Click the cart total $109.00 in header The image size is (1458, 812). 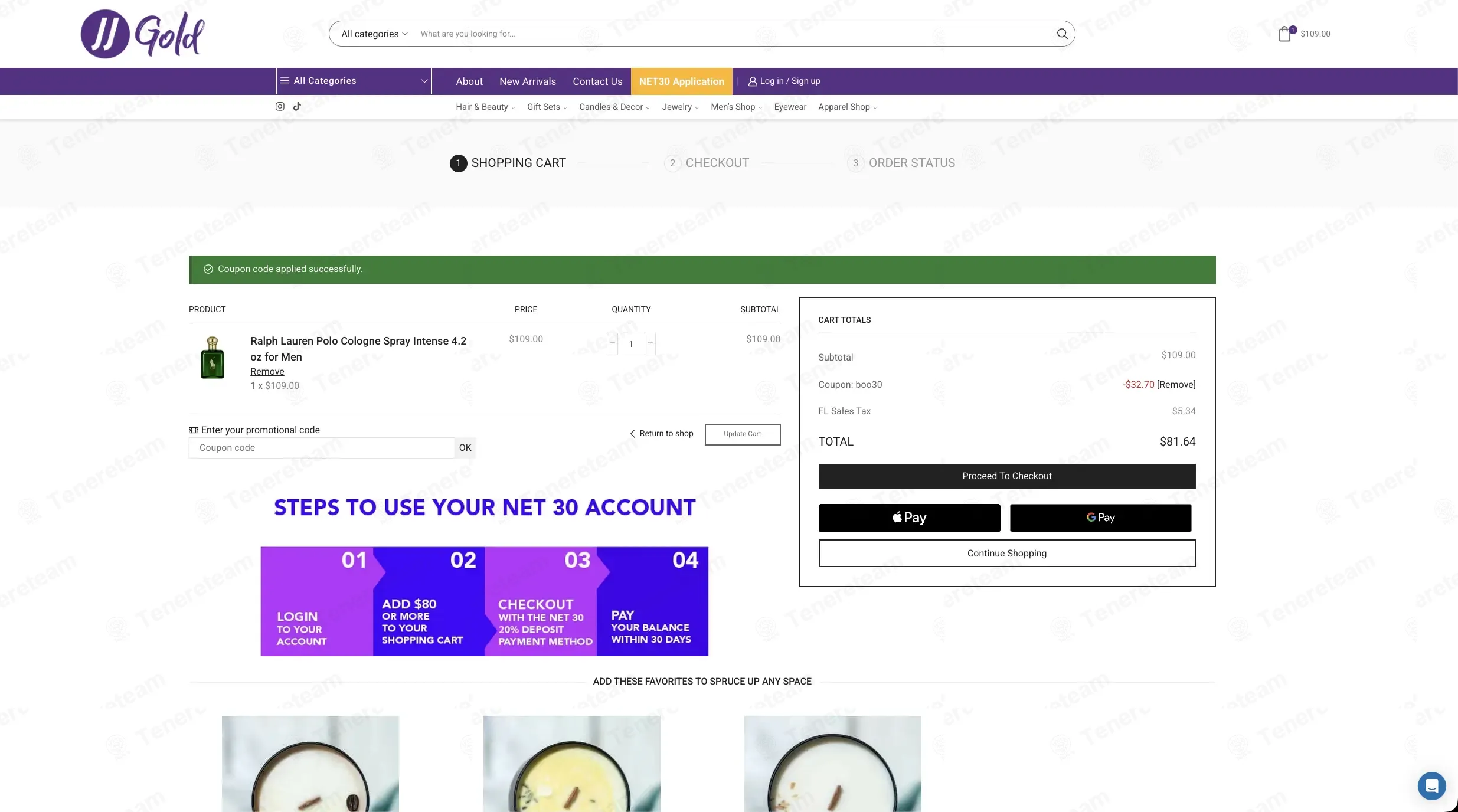(1315, 34)
